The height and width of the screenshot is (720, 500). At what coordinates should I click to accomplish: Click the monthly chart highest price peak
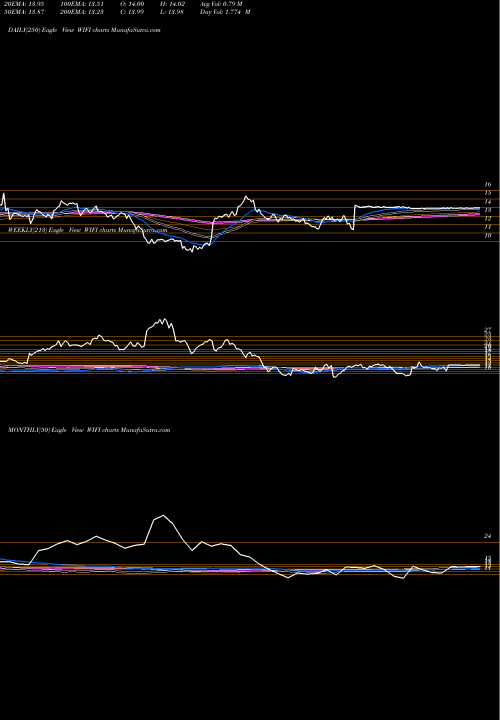tap(163, 515)
